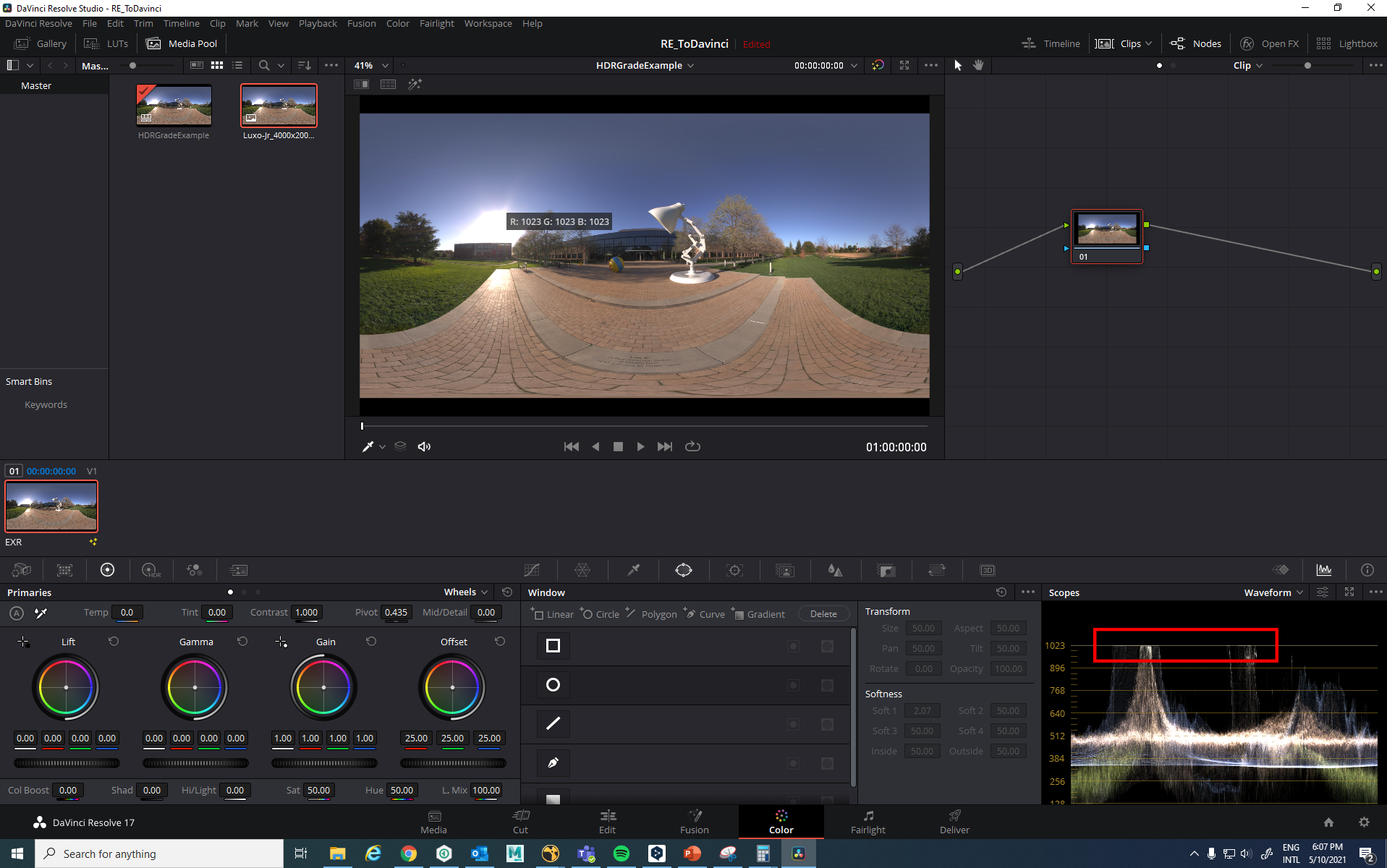The height and width of the screenshot is (868, 1387).
Task: Enable the Curve pen window row
Action: 553,763
